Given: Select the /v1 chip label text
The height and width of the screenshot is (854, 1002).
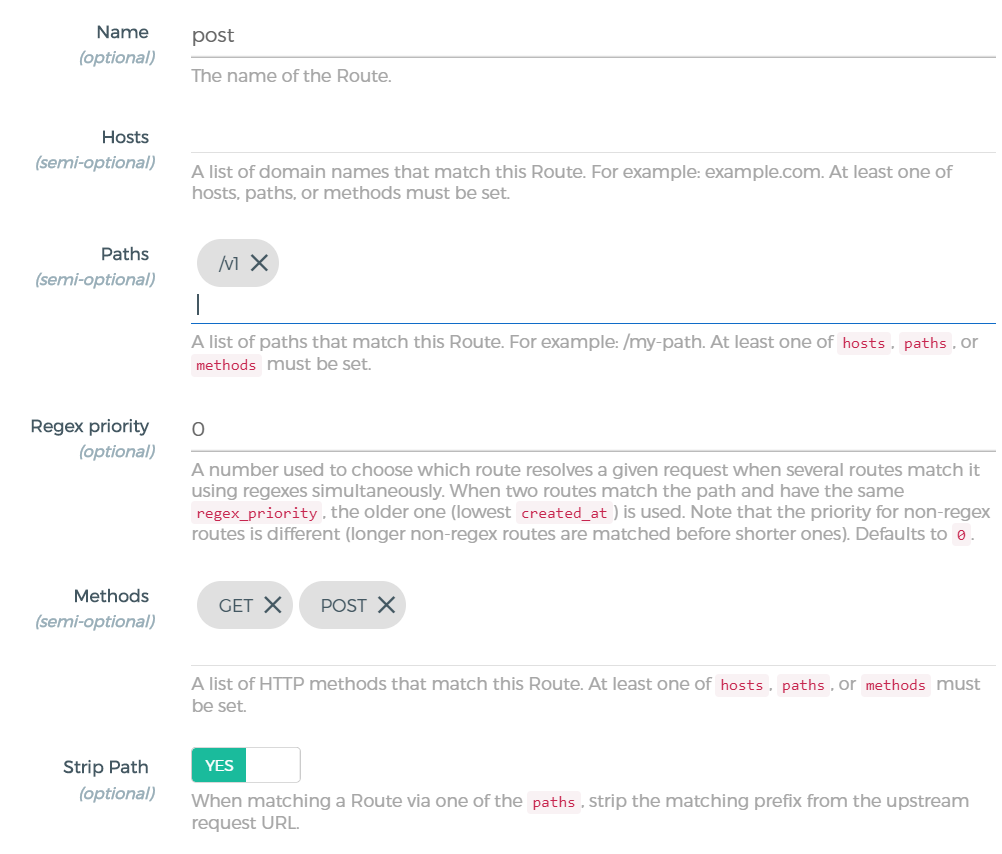Looking at the screenshot, I should [229, 263].
